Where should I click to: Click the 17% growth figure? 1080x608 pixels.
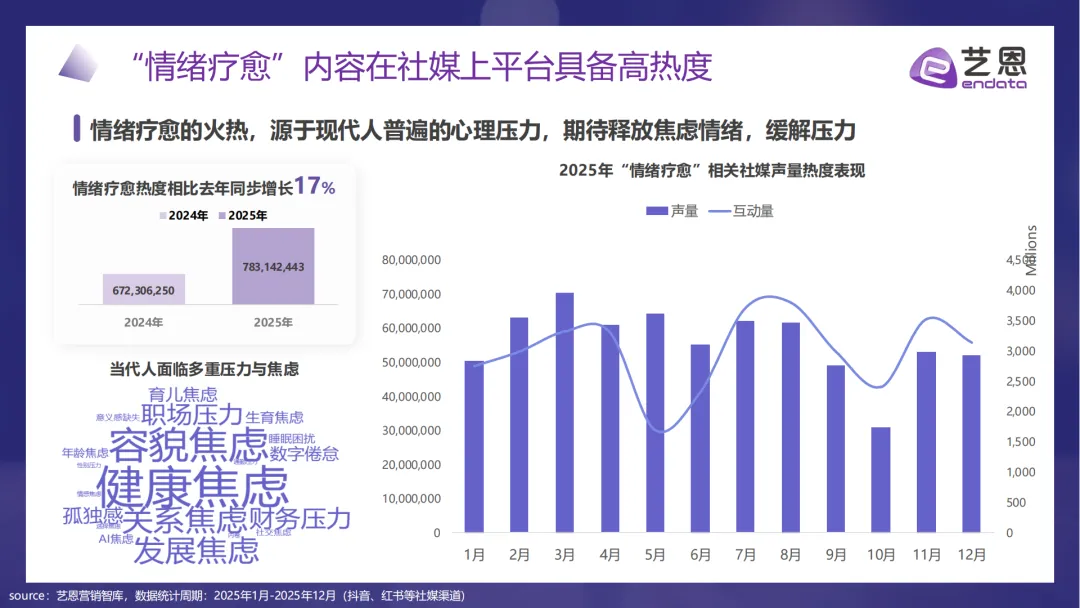point(315,186)
